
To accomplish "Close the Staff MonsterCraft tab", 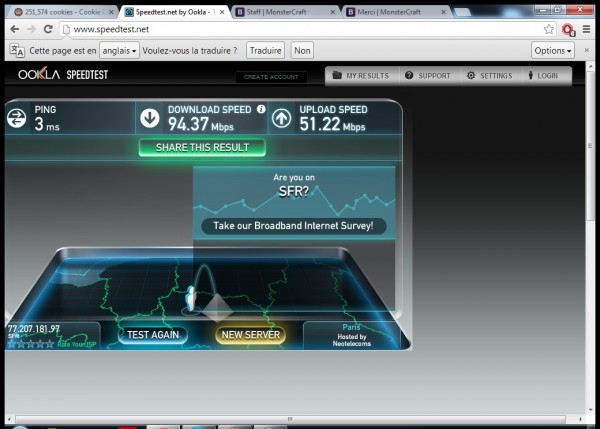I will tap(333, 12).
